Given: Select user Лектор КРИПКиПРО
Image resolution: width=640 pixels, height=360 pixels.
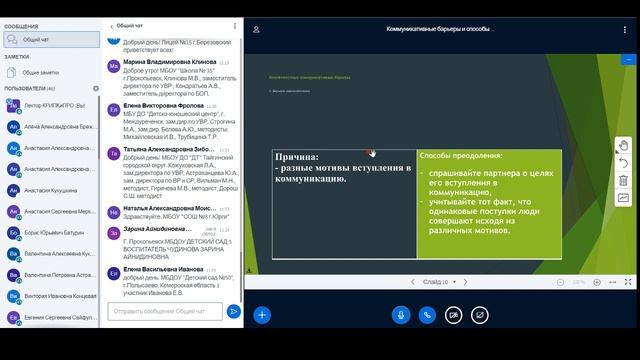Looking at the screenshot, I should 50,106.
